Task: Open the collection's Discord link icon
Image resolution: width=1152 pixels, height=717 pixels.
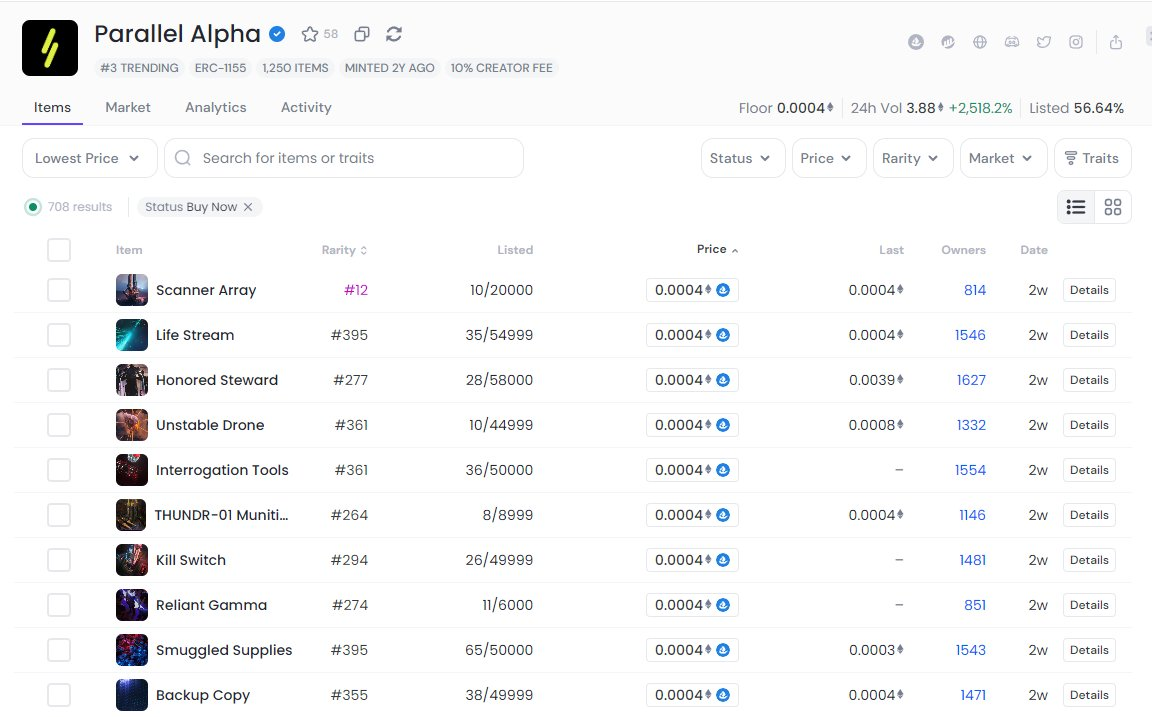Action: (x=1012, y=42)
